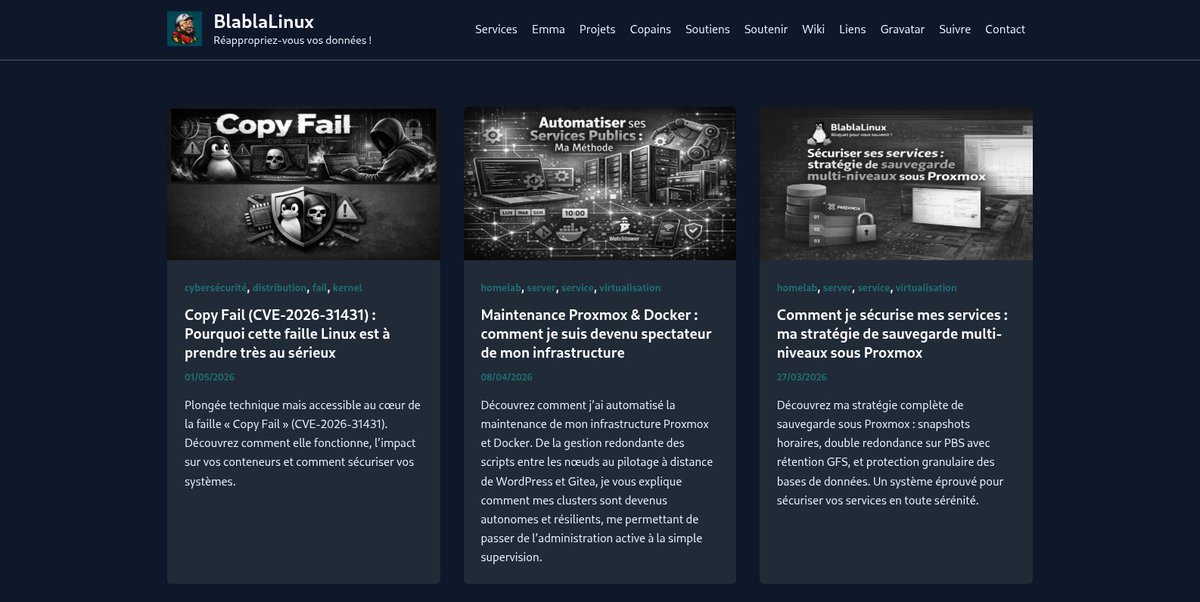Open the Soutiens menu item
Viewport: 1200px width, 602px height.
[x=707, y=29]
